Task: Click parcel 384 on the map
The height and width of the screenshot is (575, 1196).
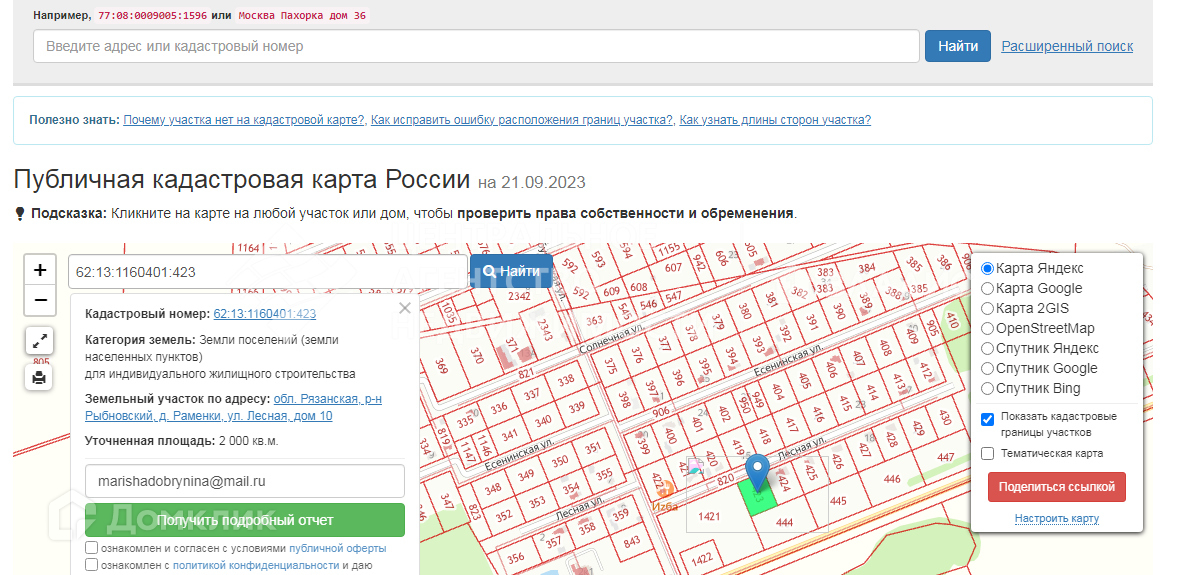Action: pyautogui.click(x=866, y=268)
